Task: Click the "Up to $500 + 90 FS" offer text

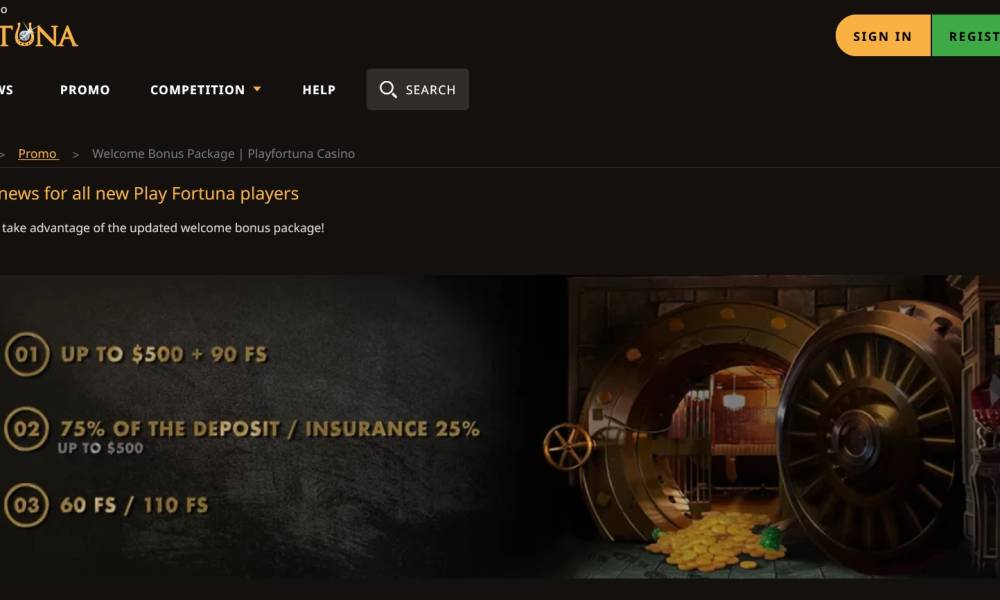Action: click(164, 355)
